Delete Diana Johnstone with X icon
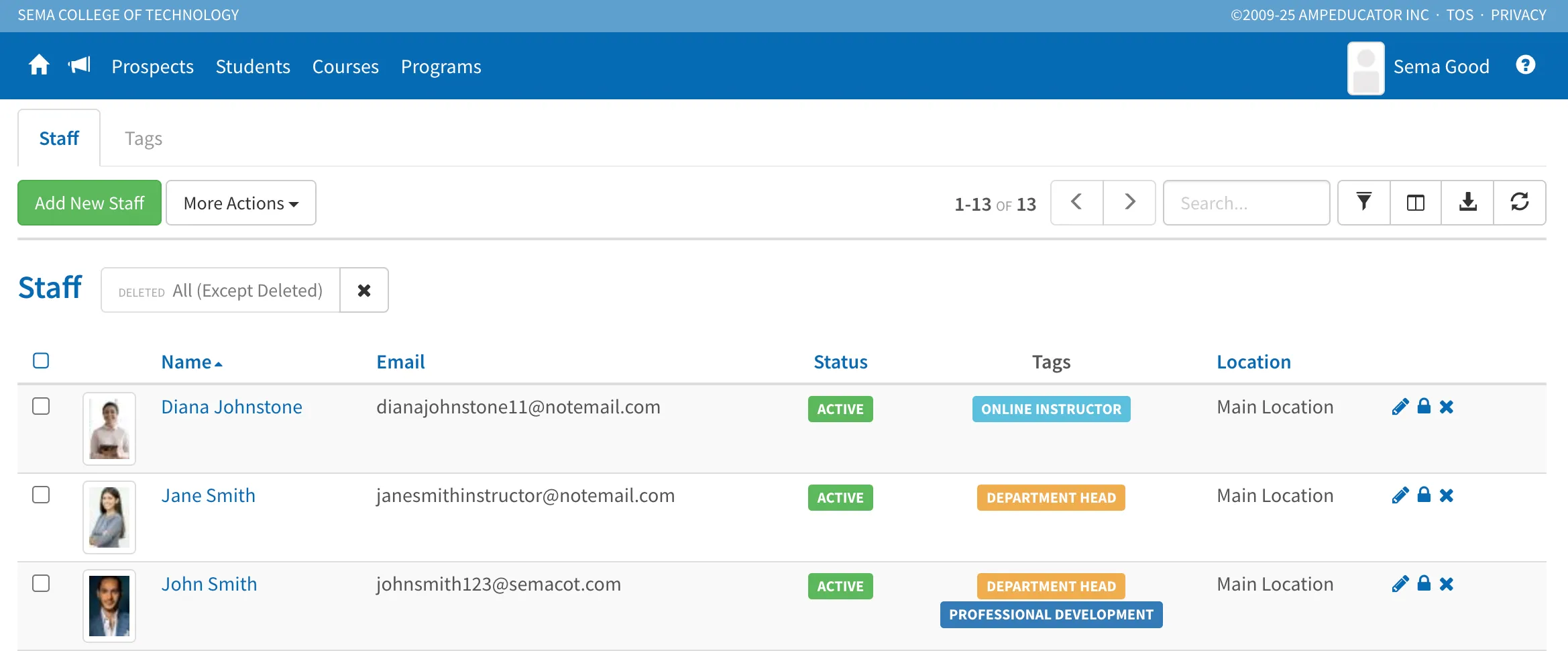1568x651 pixels. coord(1447,407)
